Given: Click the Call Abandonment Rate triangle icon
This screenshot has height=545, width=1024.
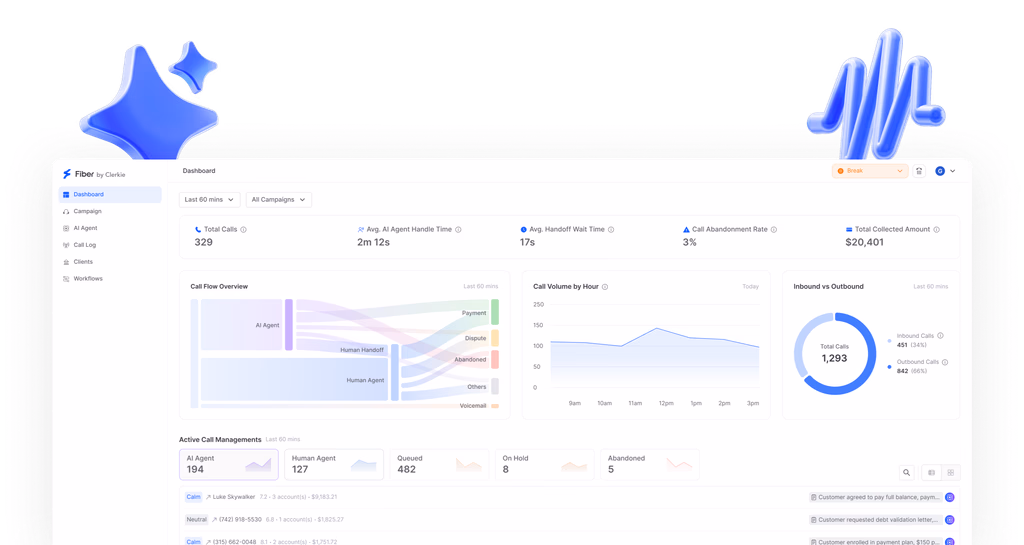Looking at the screenshot, I should [686, 230].
